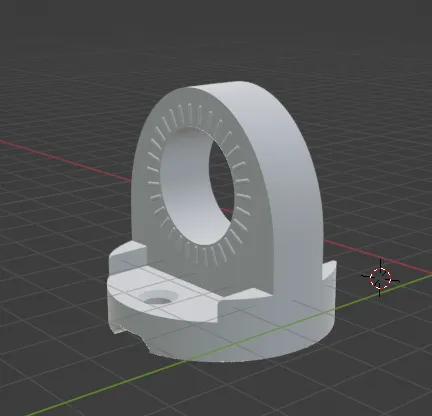This screenshot has height=416, width=432.
Task: Click empty grid area above the model
Action: coord(217,40)
